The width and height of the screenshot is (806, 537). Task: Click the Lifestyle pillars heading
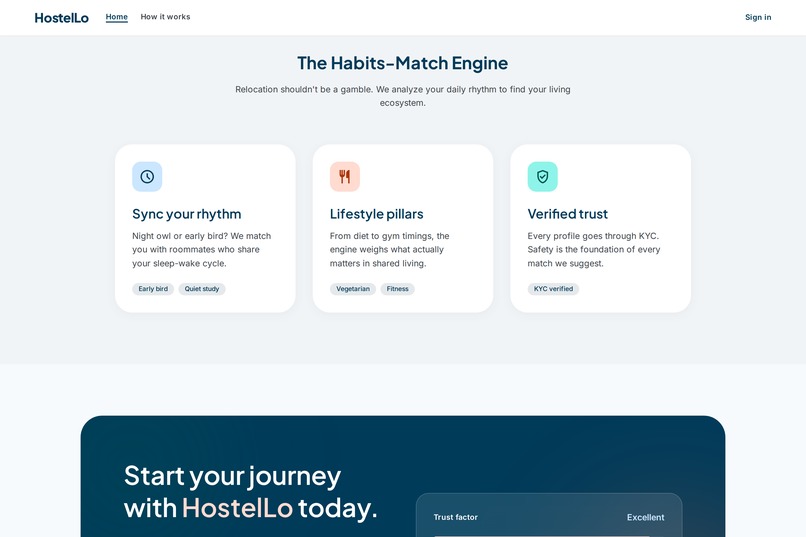[x=377, y=214]
